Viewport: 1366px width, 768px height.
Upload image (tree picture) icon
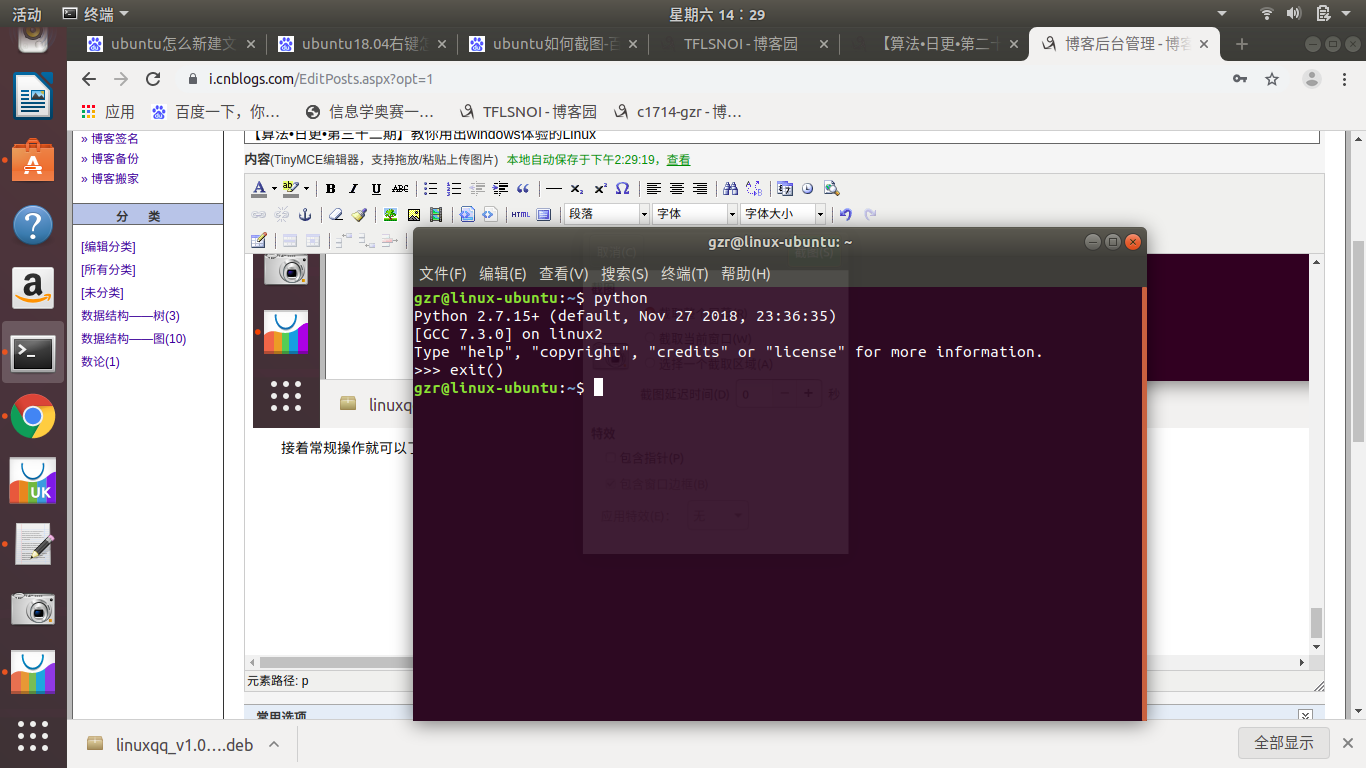[390, 214]
